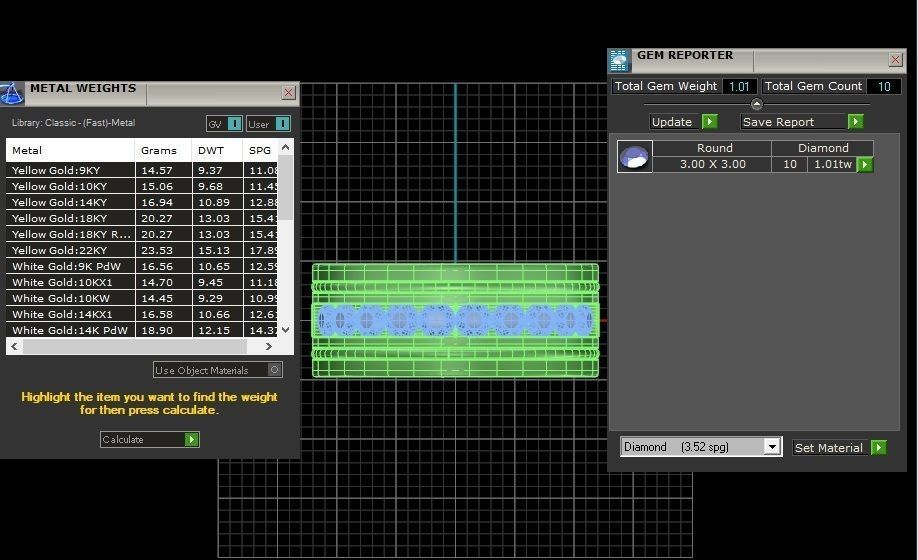Enable Use Object Materials option
Image resolution: width=918 pixels, height=560 pixels.
(x=218, y=370)
